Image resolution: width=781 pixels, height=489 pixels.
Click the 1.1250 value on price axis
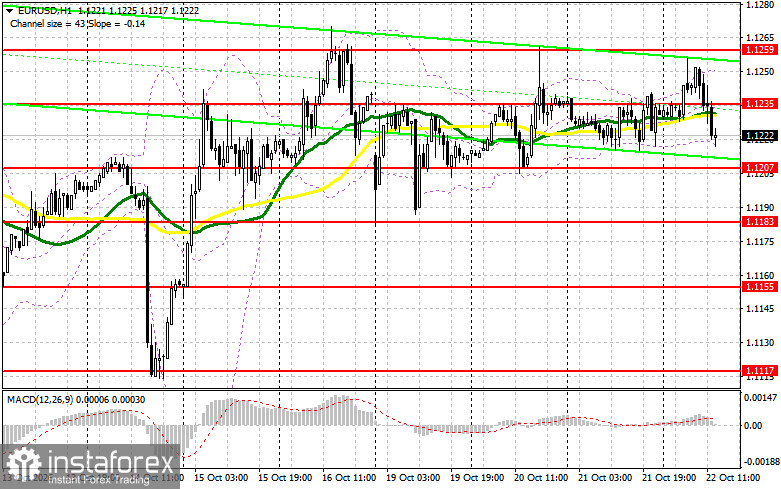coord(760,72)
